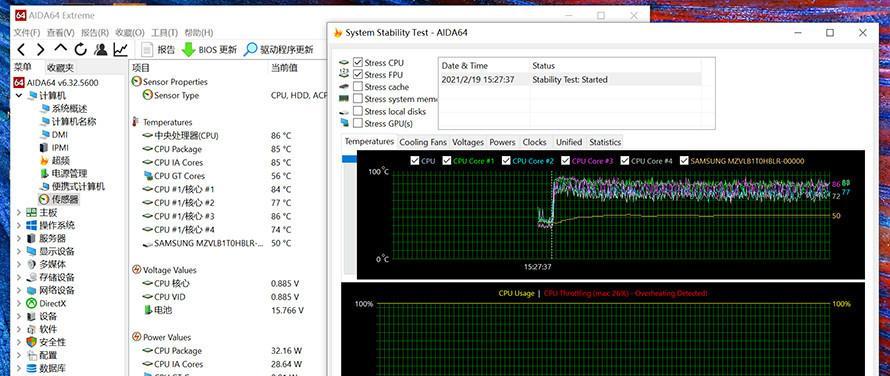Click the Back navigation arrow icon
This screenshot has height=376, width=890.
(20, 49)
